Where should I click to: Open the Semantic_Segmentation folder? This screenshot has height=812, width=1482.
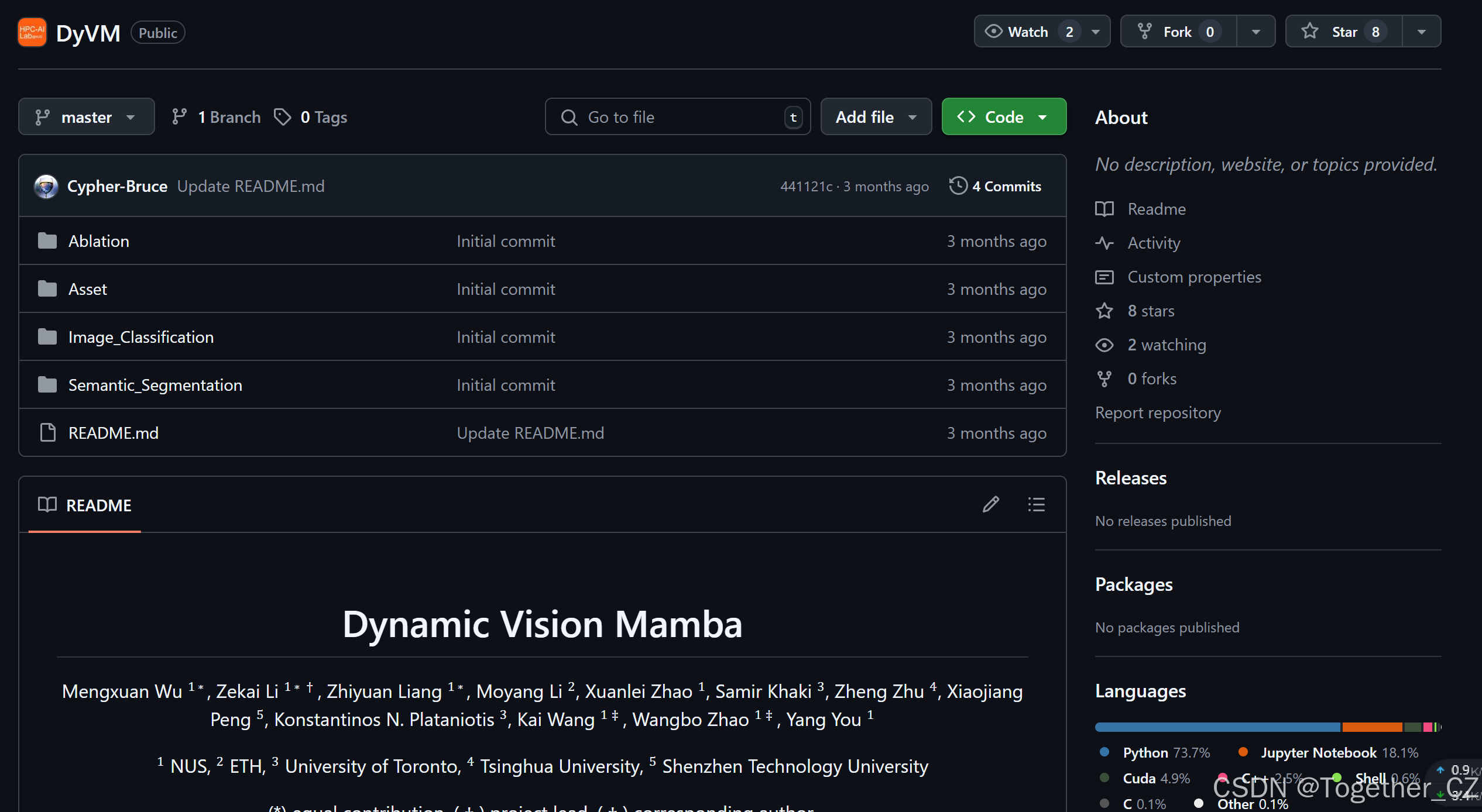click(155, 384)
